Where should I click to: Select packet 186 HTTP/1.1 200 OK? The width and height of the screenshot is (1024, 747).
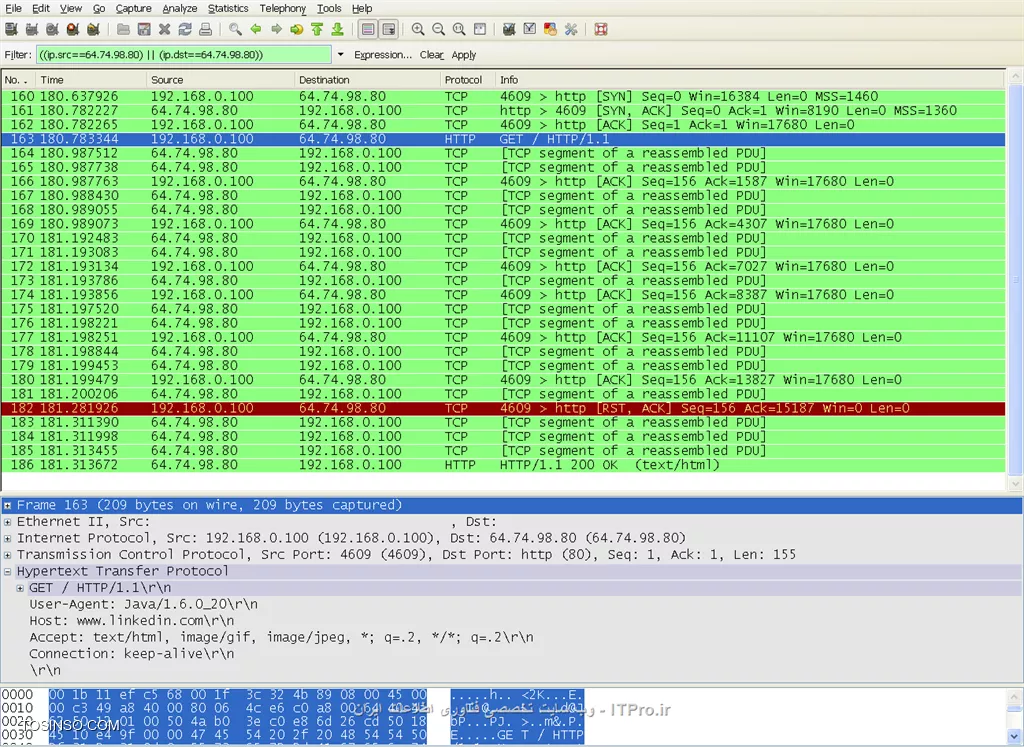click(x=503, y=465)
